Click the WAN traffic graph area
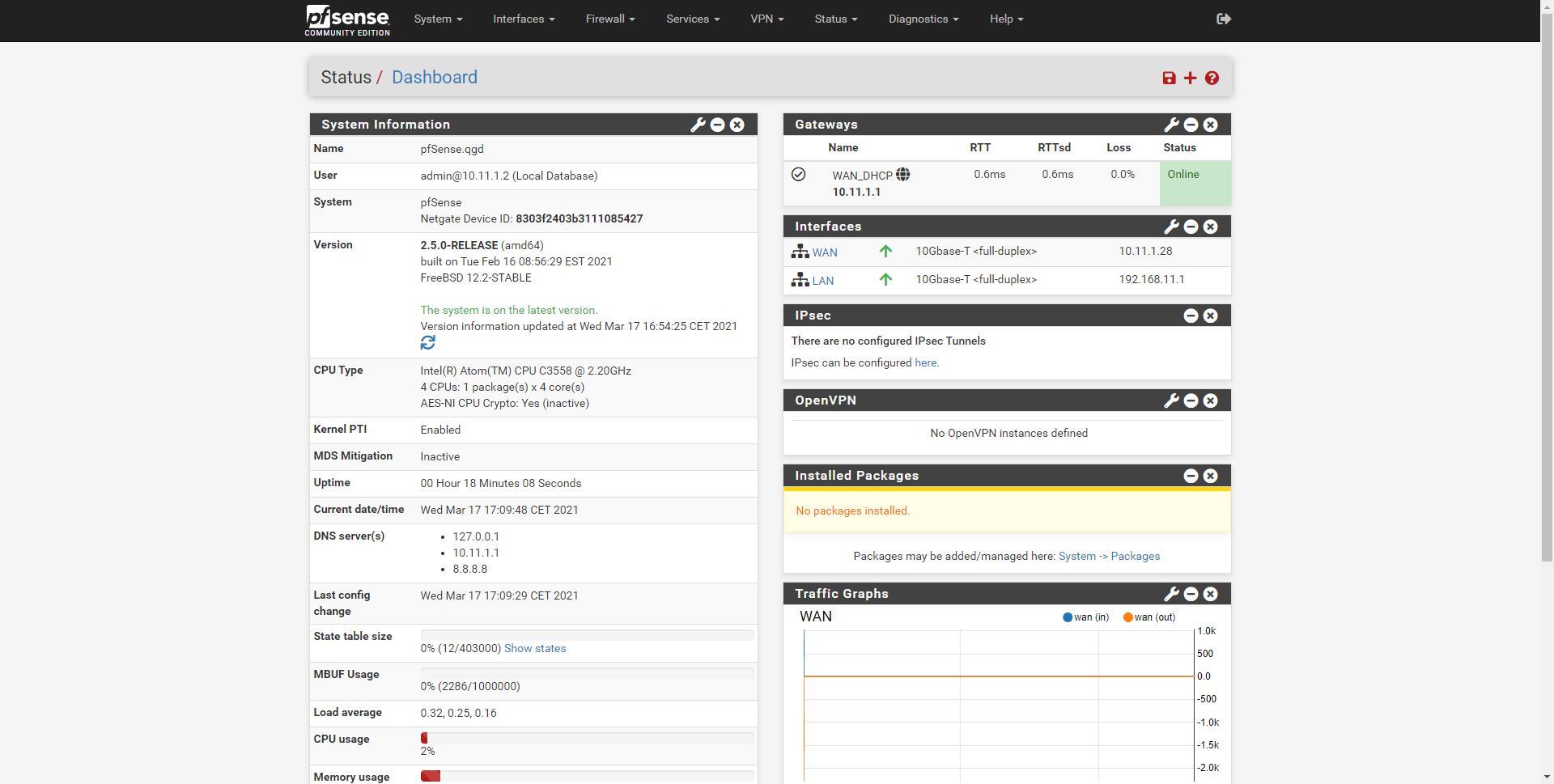Image resolution: width=1554 pixels, height=784 pixels. (999, 704)
